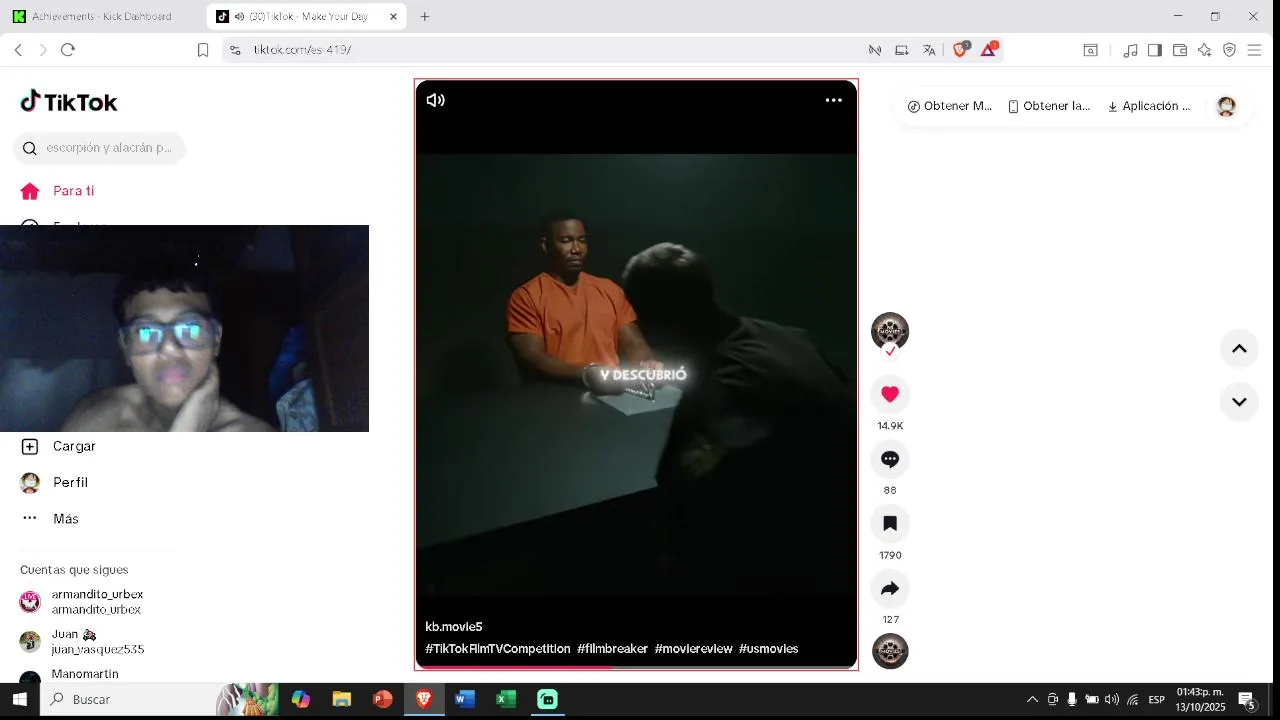The height and width of the screenshot is (720, 1280).
Task: Open the Brave VPN shield icon
Action: pyautogui.click(x=1230, y=50)
